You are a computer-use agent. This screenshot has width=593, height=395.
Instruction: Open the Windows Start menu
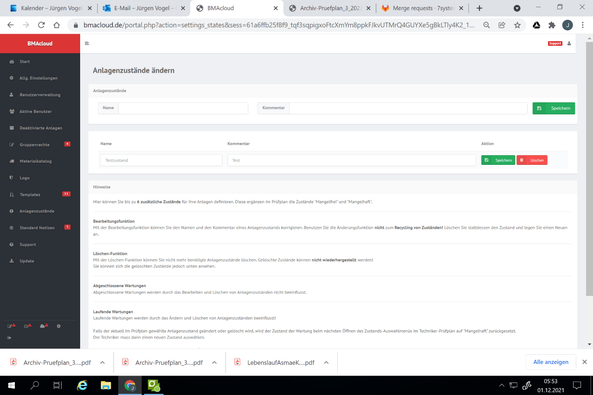pyautogui.click(x=11, y=386)
